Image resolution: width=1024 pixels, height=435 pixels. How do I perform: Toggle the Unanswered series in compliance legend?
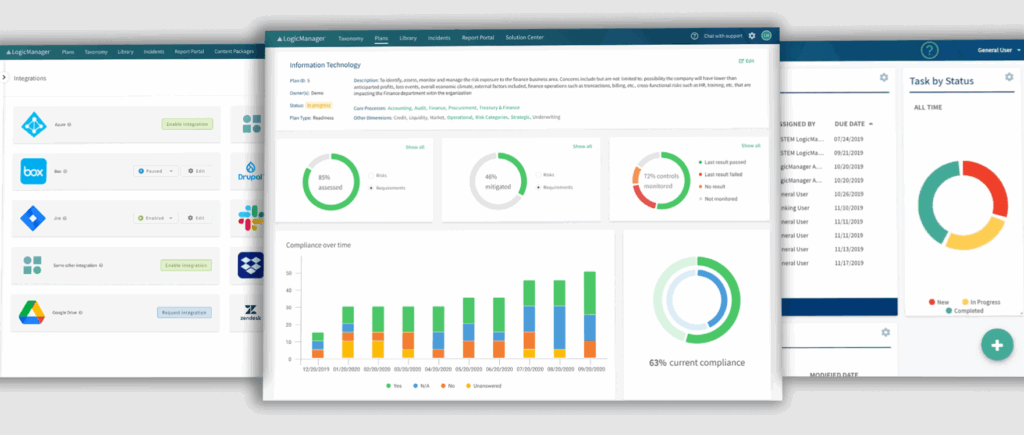[x=485, y=386]
